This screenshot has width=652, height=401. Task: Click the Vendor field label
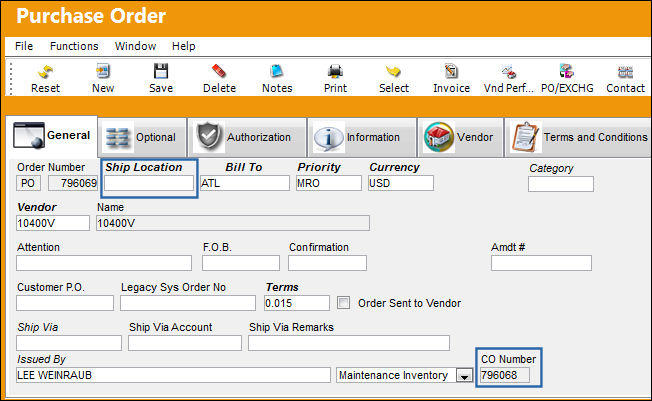pos(37,207)
